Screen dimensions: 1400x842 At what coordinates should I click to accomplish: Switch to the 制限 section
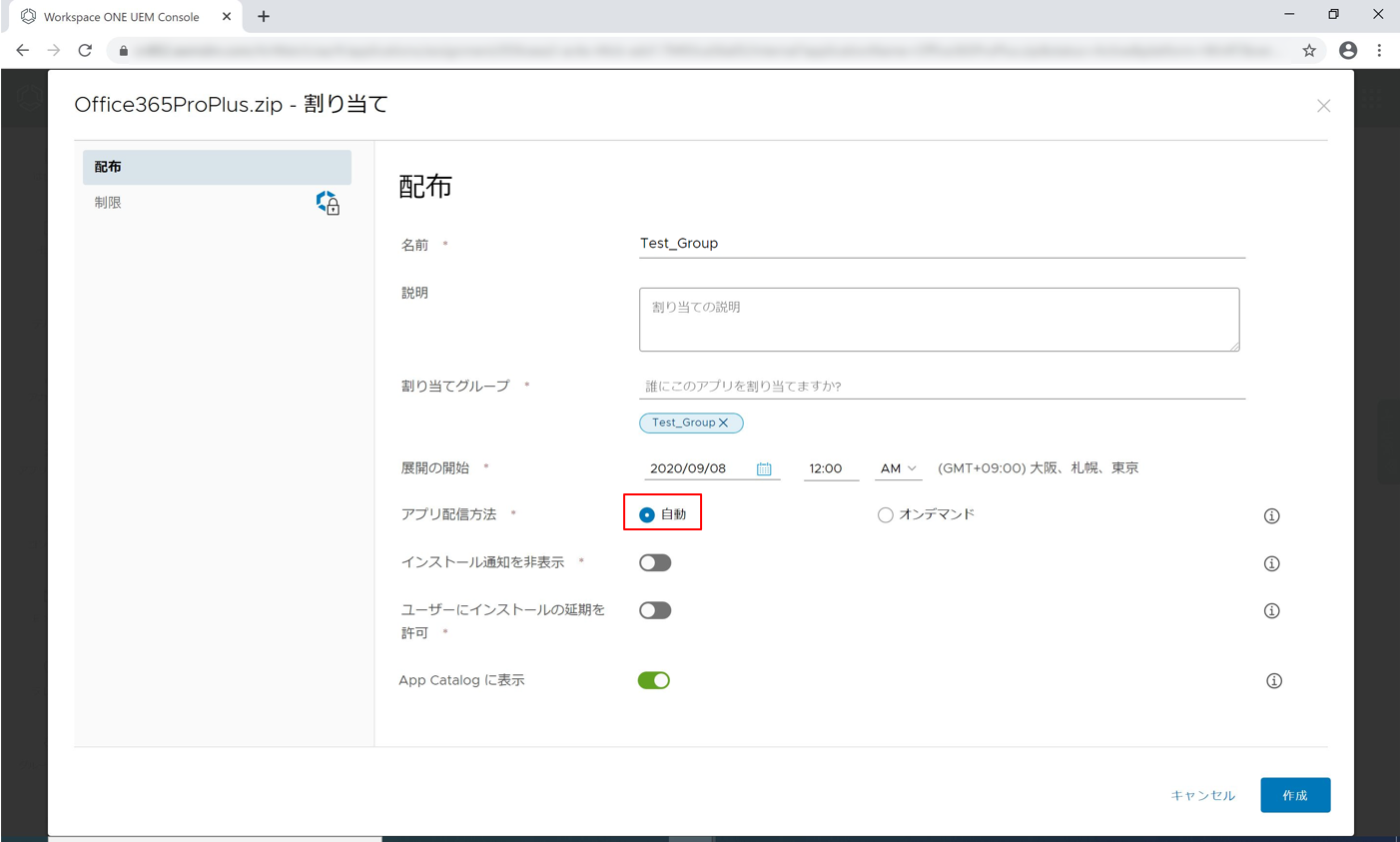(x=217, y=203)
